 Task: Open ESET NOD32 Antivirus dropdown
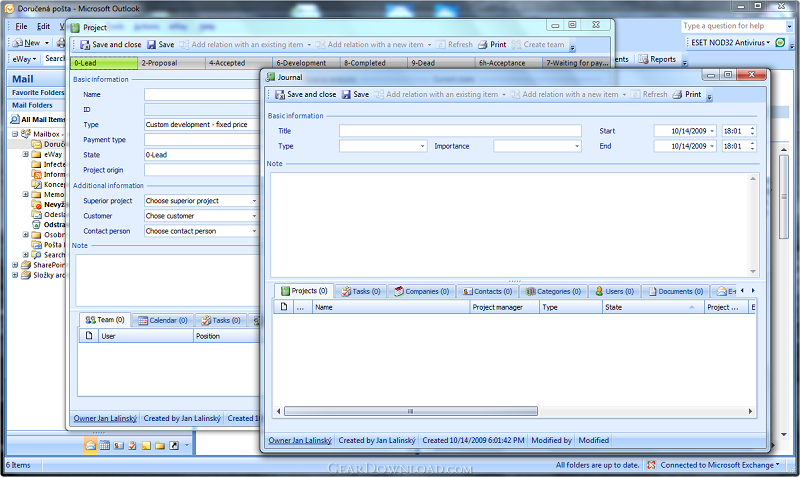point(730,43)
